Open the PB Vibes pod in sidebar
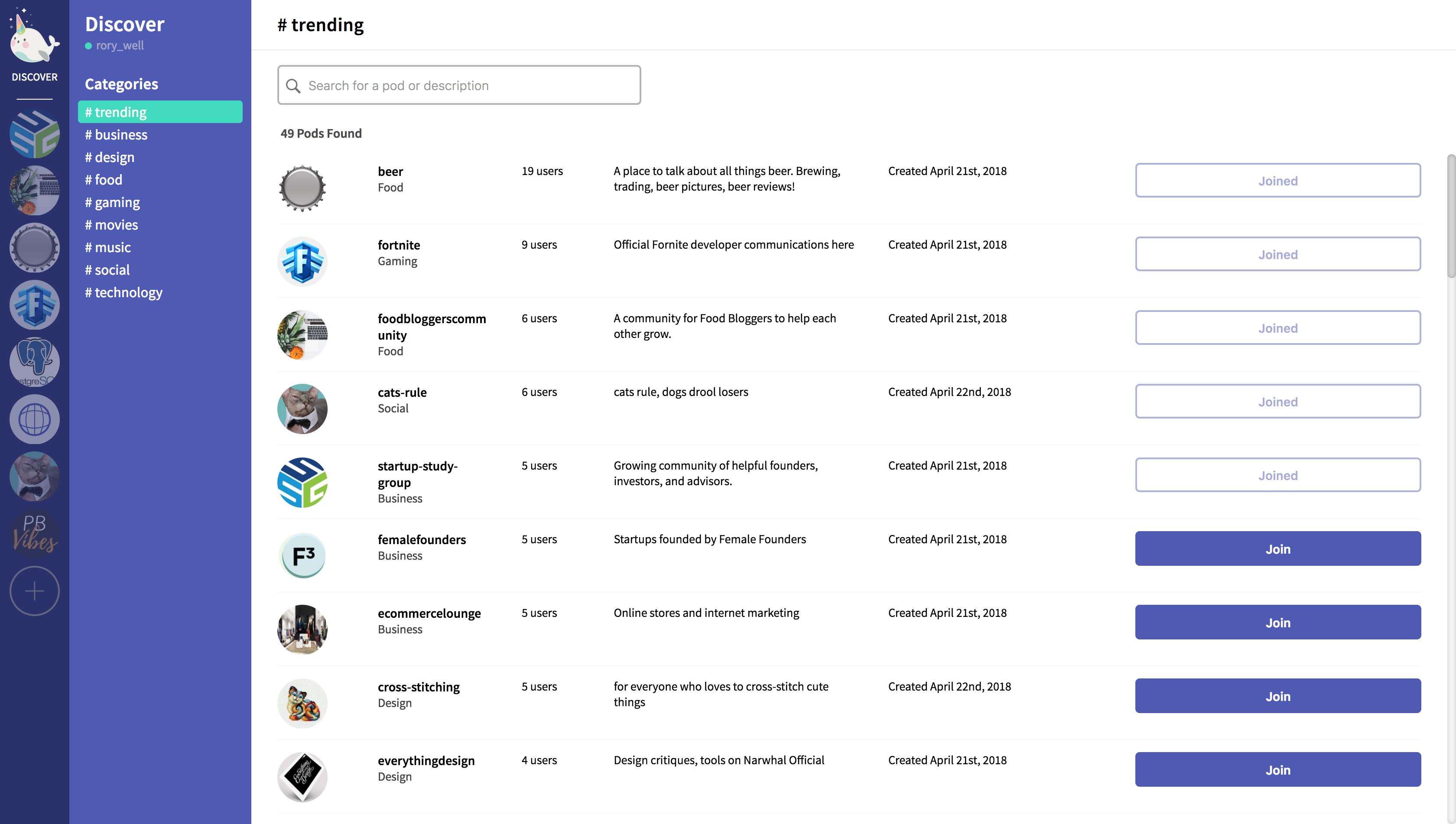This screenshot has width=1456, height=824. (34, 534)
